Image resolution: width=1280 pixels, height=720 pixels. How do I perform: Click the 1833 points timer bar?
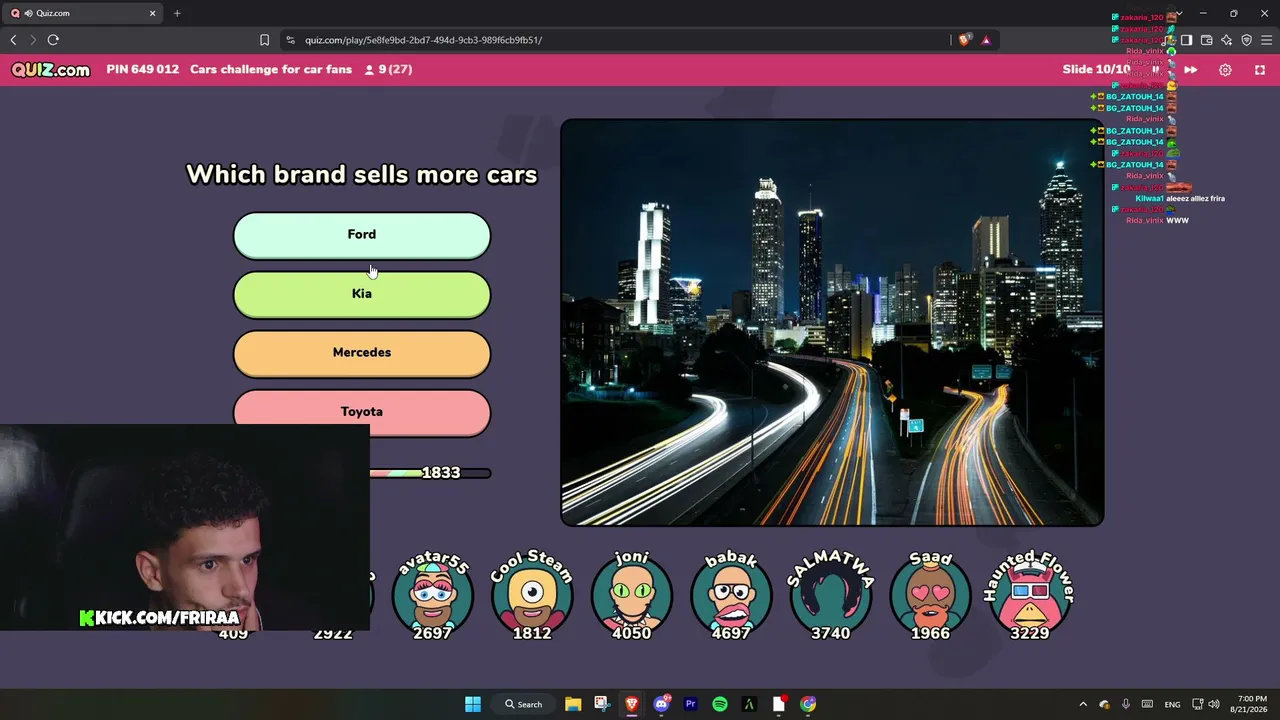pos(430,473)
